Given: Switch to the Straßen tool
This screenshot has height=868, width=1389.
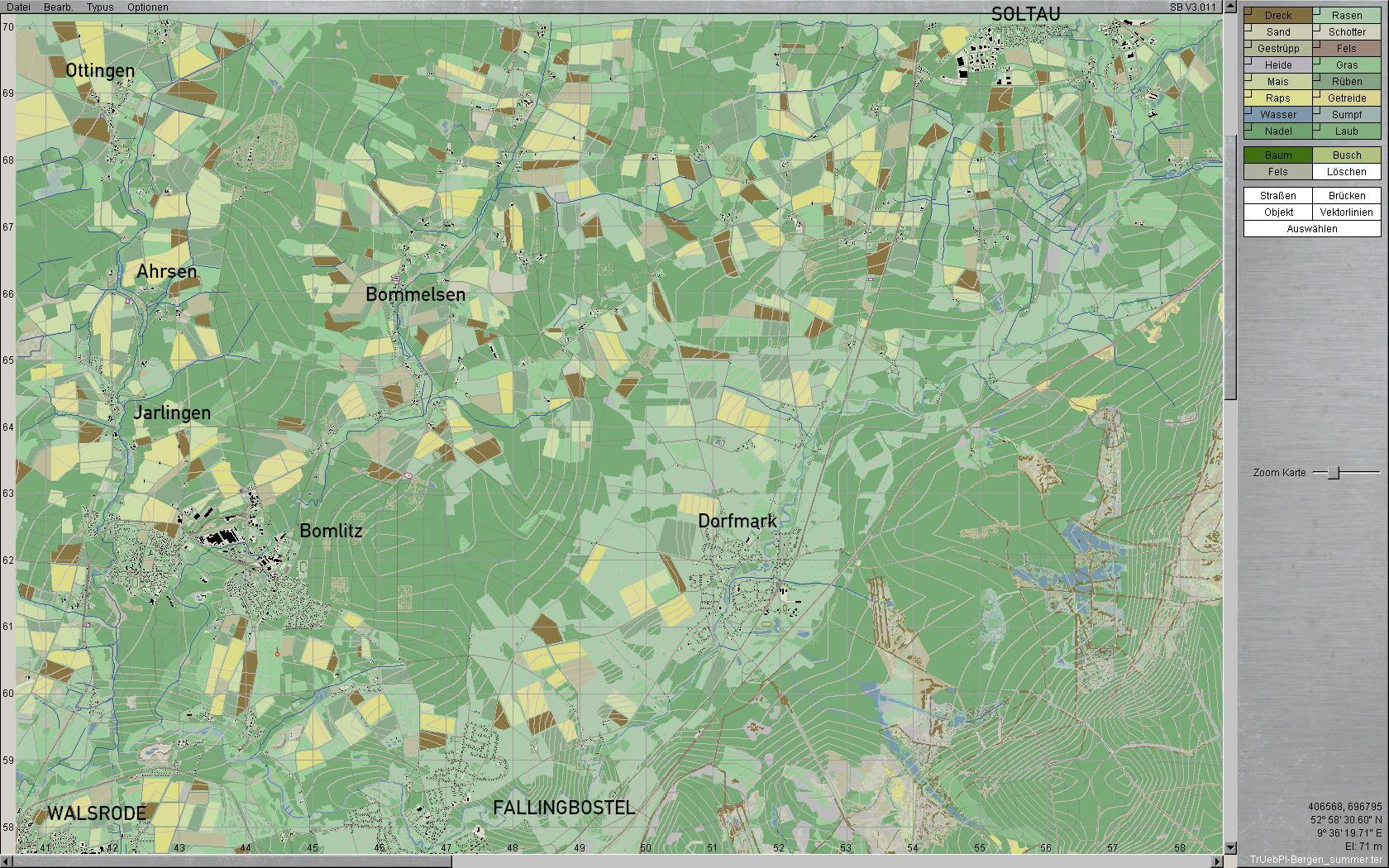Looking at the screenshot, I should (x=1278, y=196).
